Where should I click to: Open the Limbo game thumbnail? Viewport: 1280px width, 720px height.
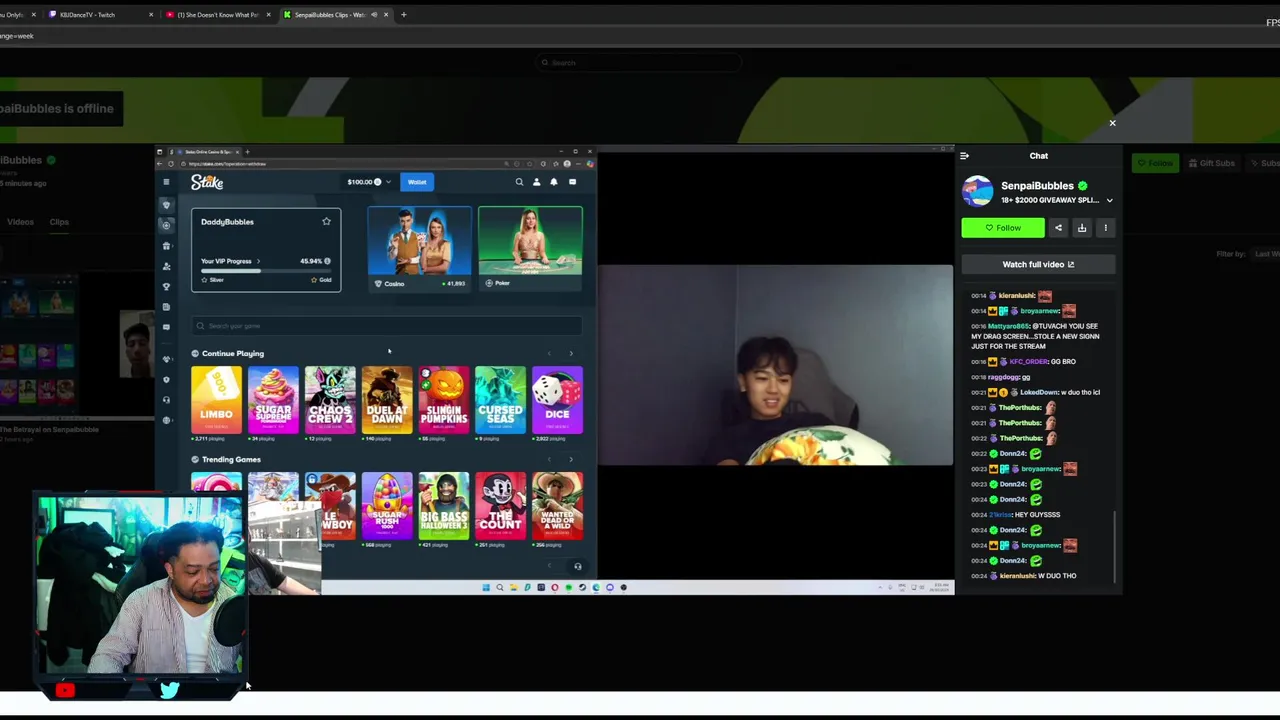click(216, 400)
